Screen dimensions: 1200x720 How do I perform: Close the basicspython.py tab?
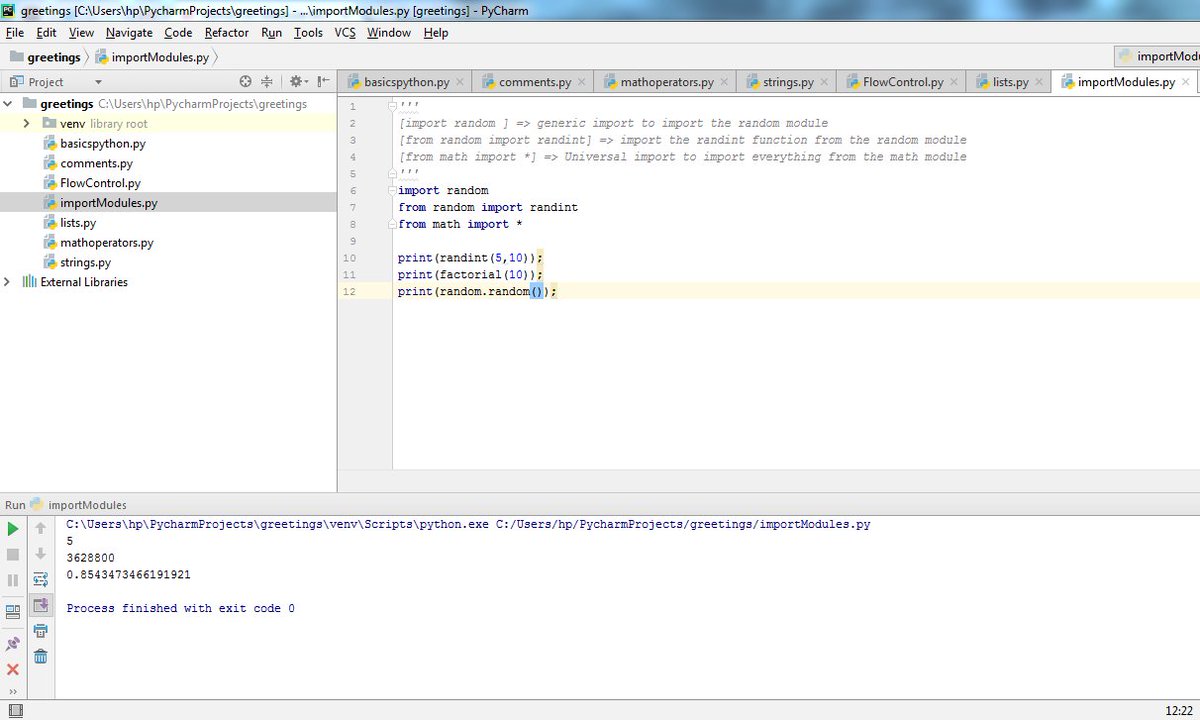pyautogui.click(x=459, y=83)
